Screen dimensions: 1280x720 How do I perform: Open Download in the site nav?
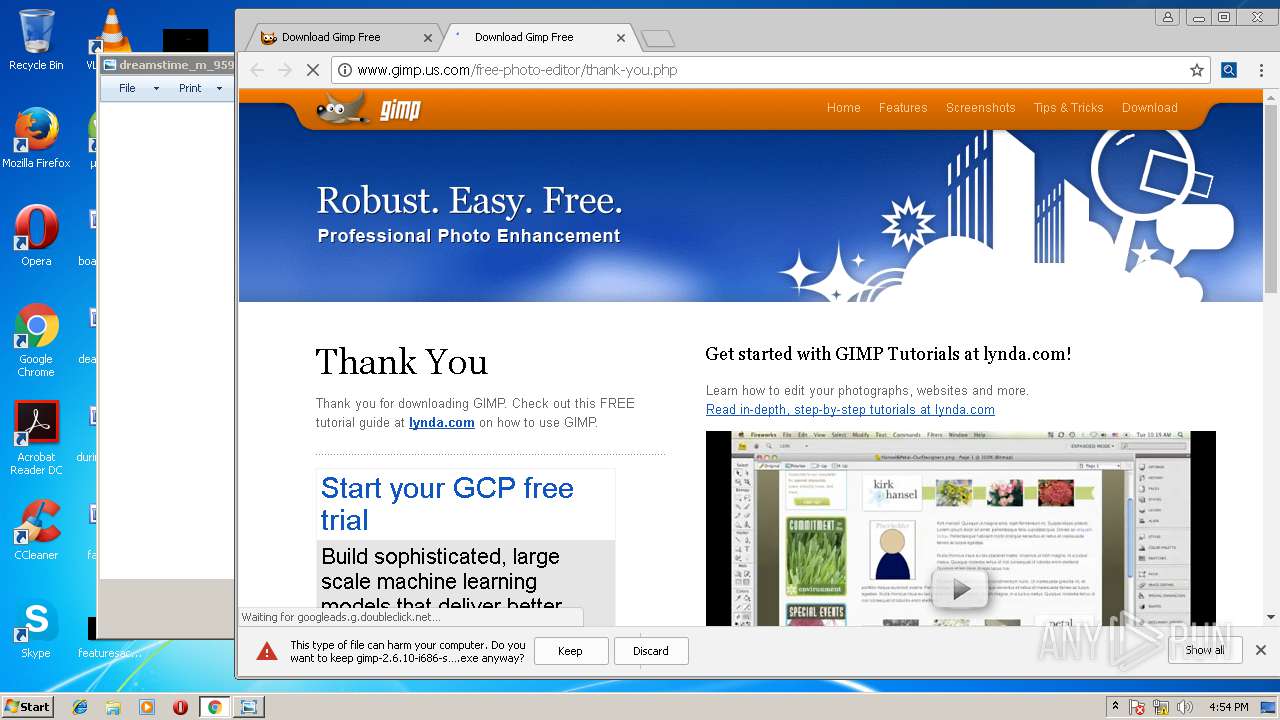1149,108
